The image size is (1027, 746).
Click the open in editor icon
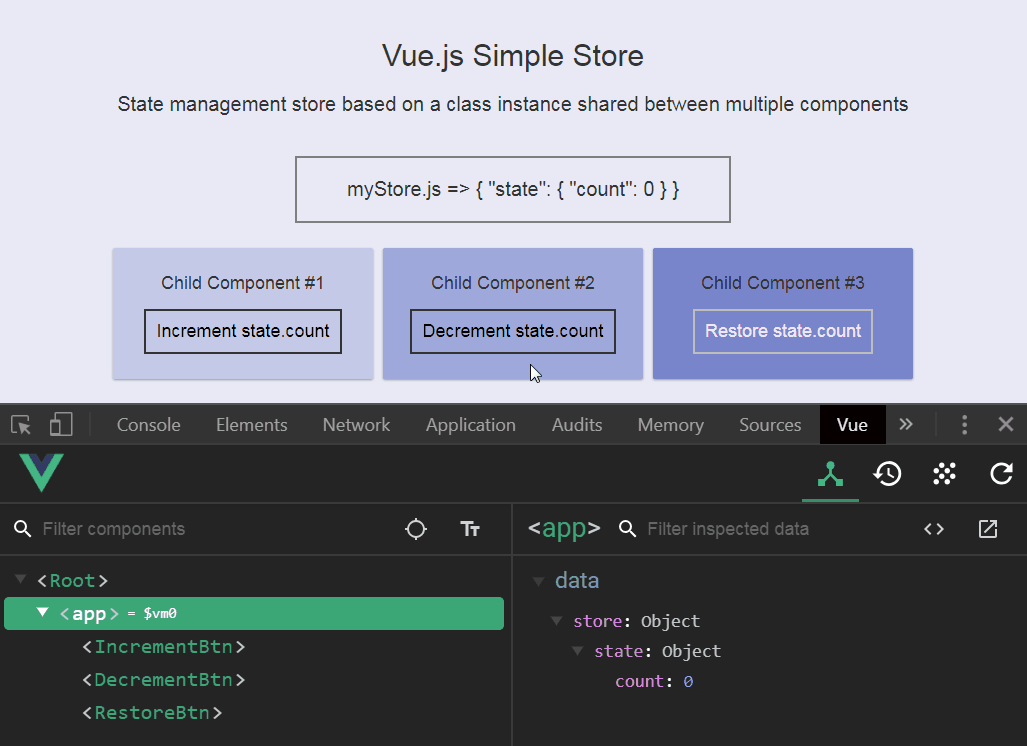(x=988, y=529)
